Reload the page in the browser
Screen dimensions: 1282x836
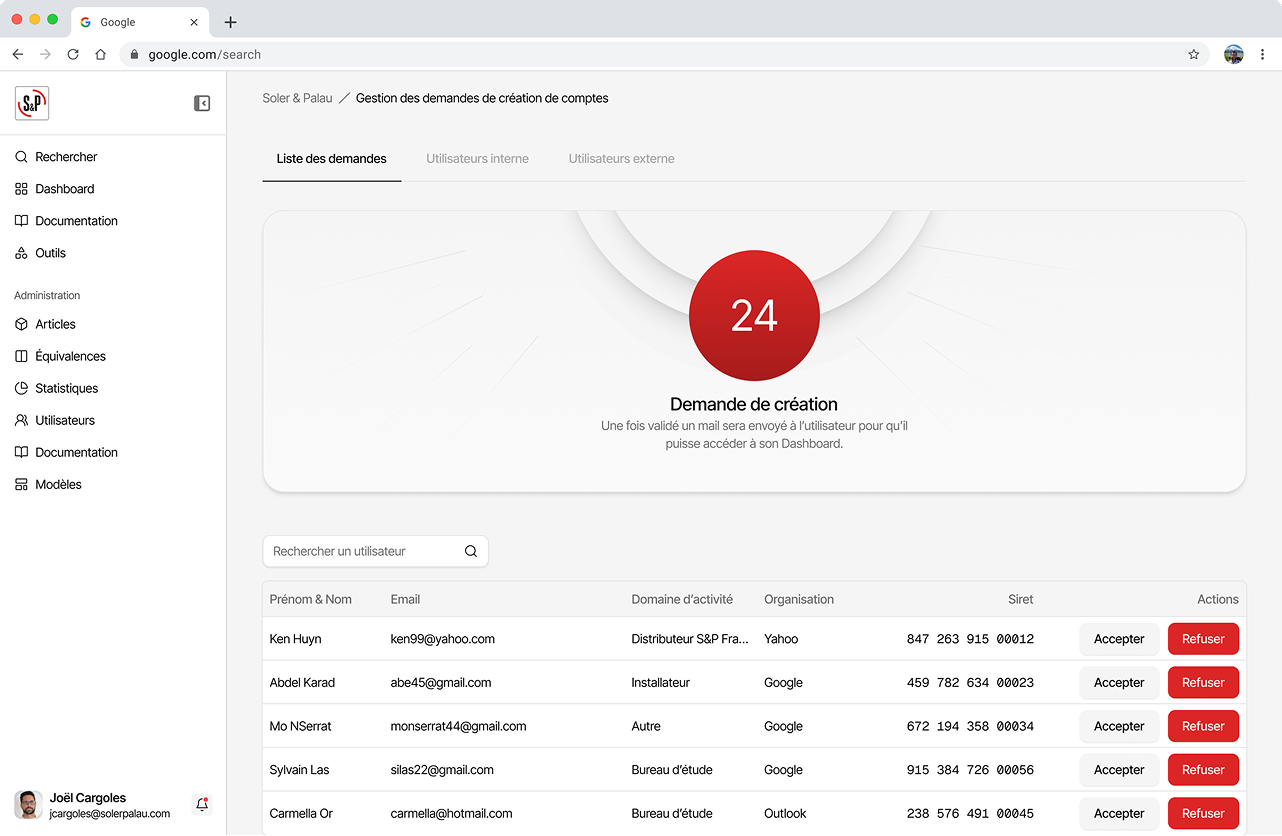(x=73, y=54)
